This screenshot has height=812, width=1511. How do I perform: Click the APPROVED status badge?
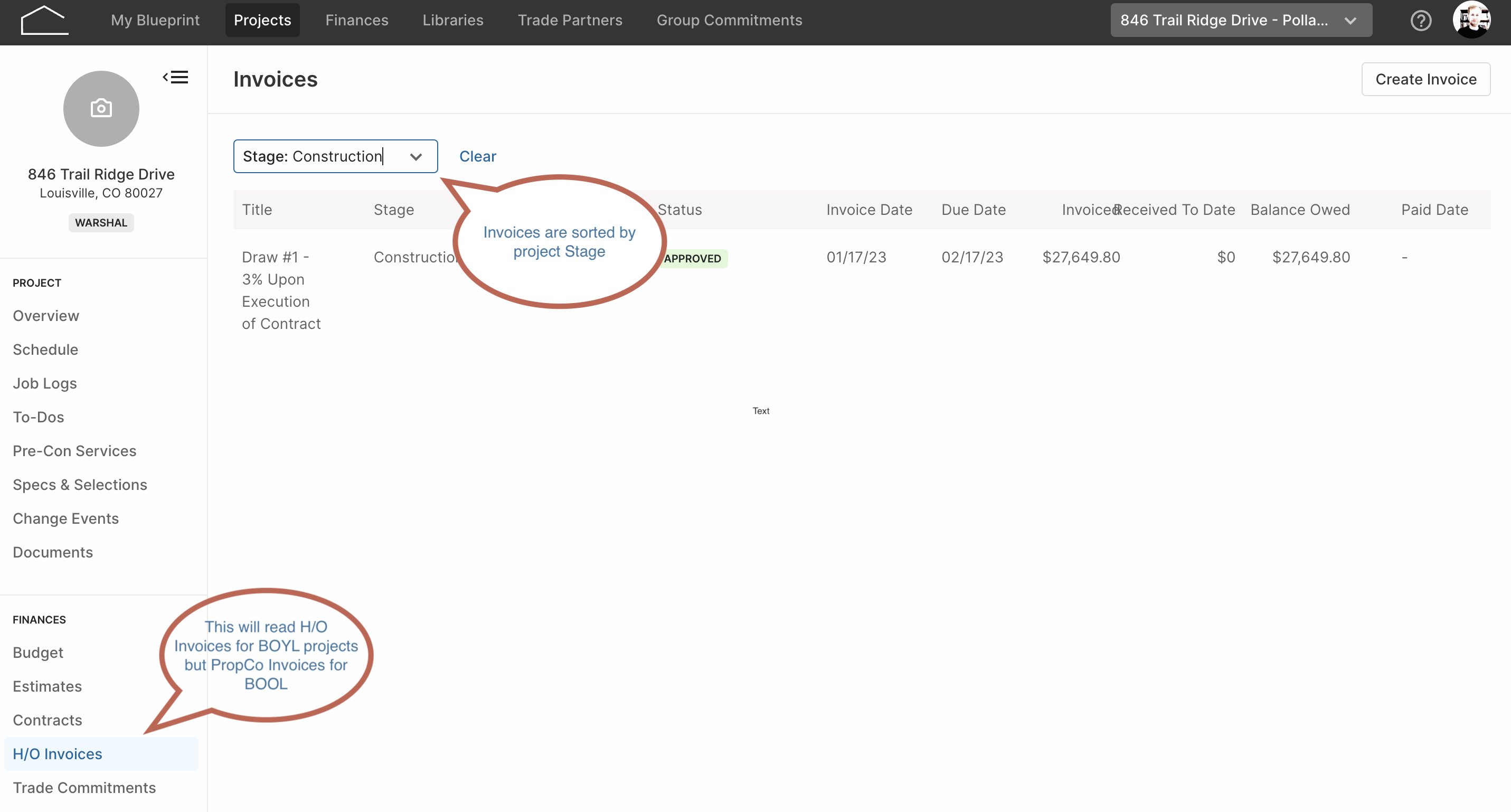(692, 258)
